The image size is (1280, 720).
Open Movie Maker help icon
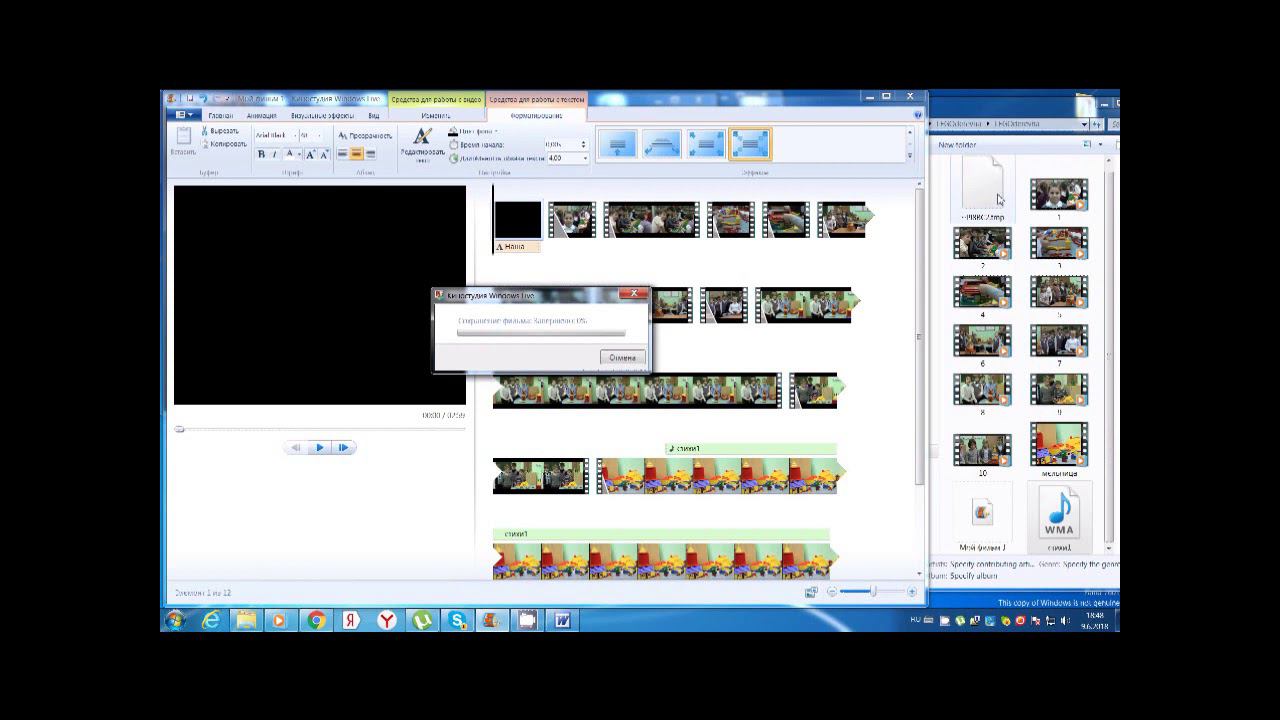point(918,115)
